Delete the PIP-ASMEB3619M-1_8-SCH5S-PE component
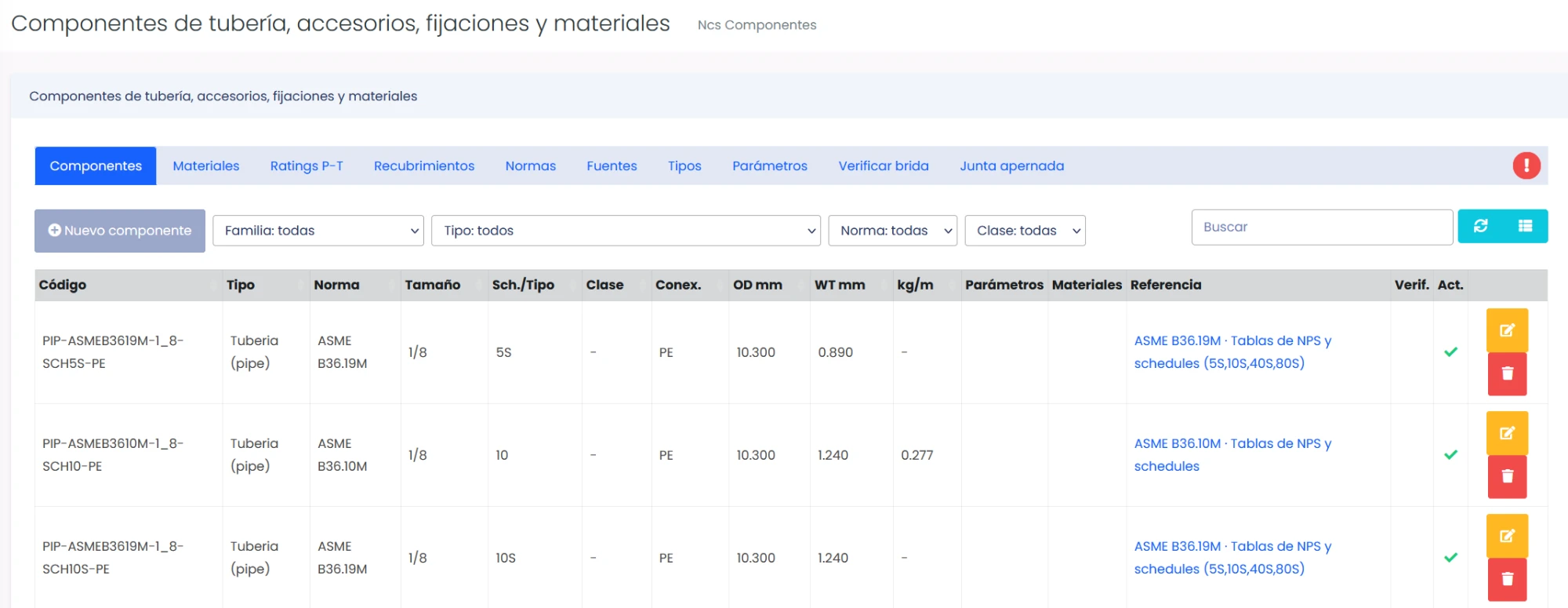The height and width of the screenshot is (608, 1568). pyautogui.click(x=1507, y=373)
